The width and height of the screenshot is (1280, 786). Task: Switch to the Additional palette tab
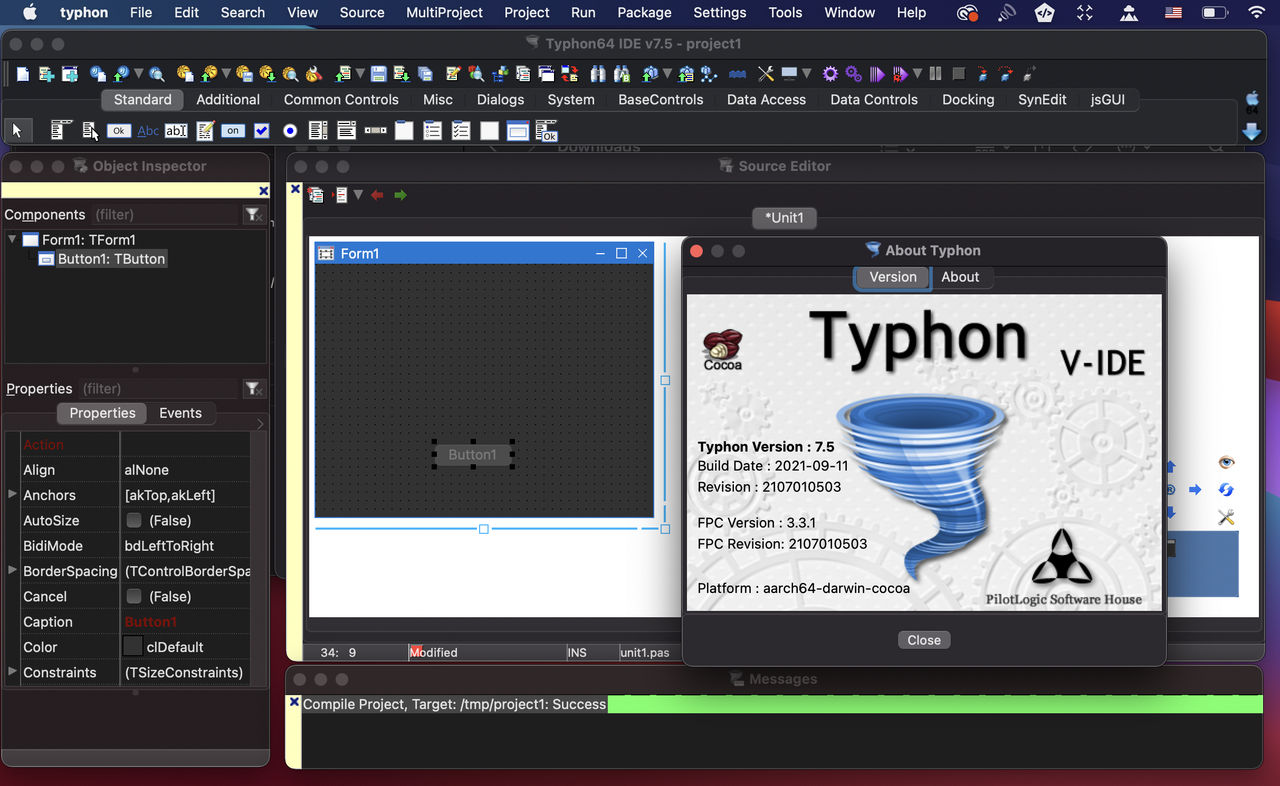click(x=228, y=99)
